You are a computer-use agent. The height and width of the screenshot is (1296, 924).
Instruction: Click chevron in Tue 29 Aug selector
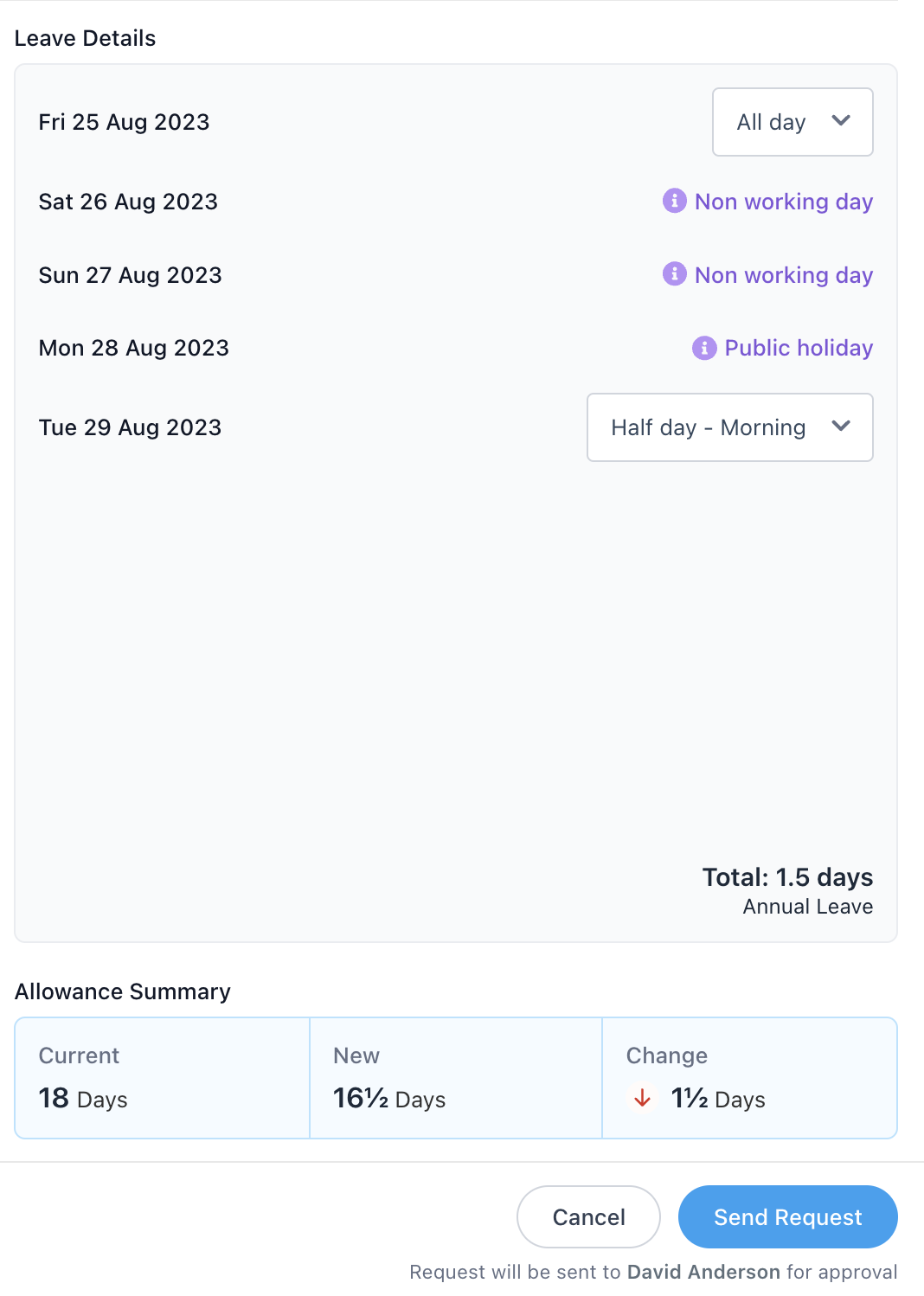[841, 427]
